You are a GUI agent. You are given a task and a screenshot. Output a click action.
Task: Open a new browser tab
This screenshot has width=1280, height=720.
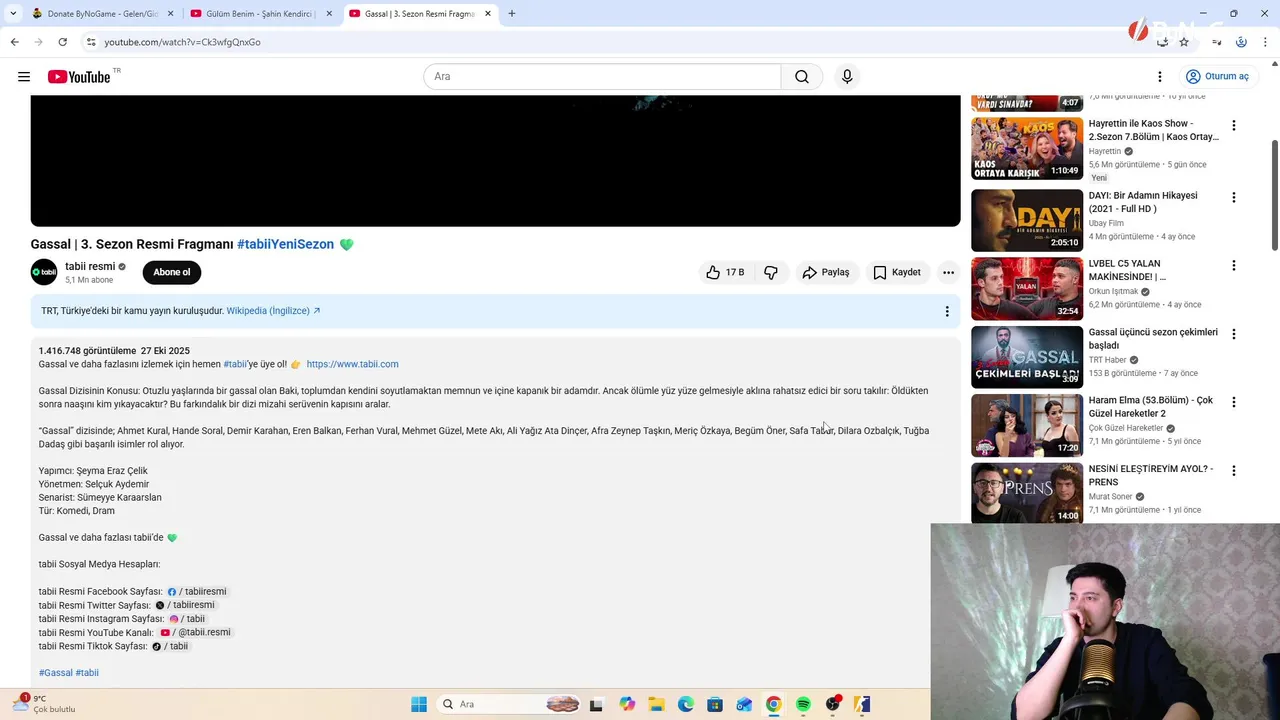click(512, 14)
